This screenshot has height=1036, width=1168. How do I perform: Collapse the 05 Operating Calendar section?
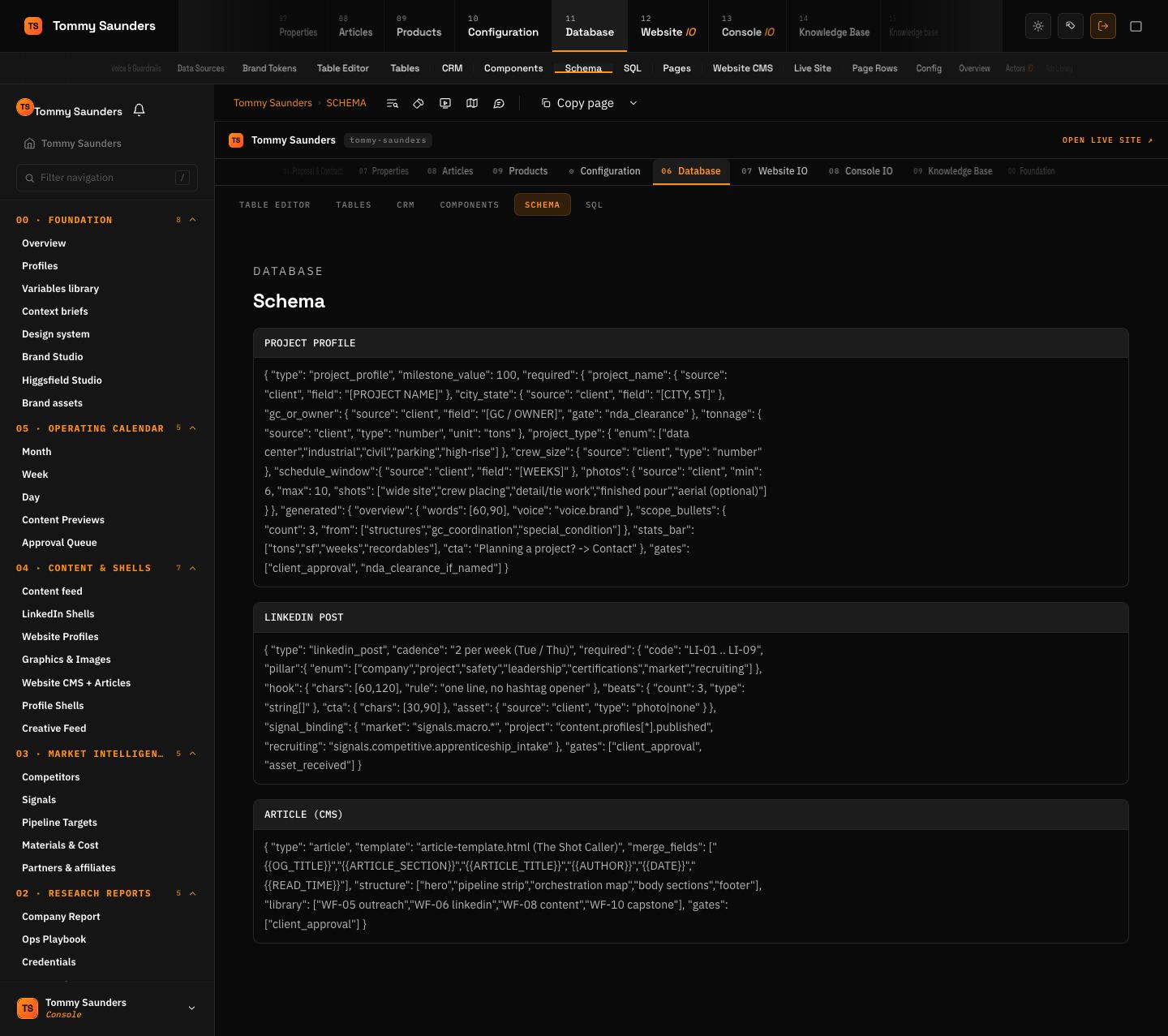pyautogui.click(x=192, y=428)
